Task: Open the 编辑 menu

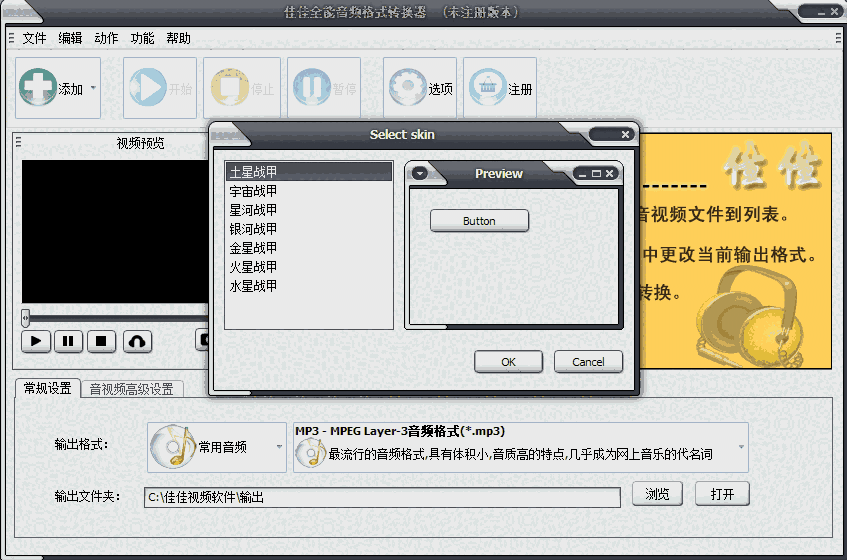Action: click(x=70, y=38)
